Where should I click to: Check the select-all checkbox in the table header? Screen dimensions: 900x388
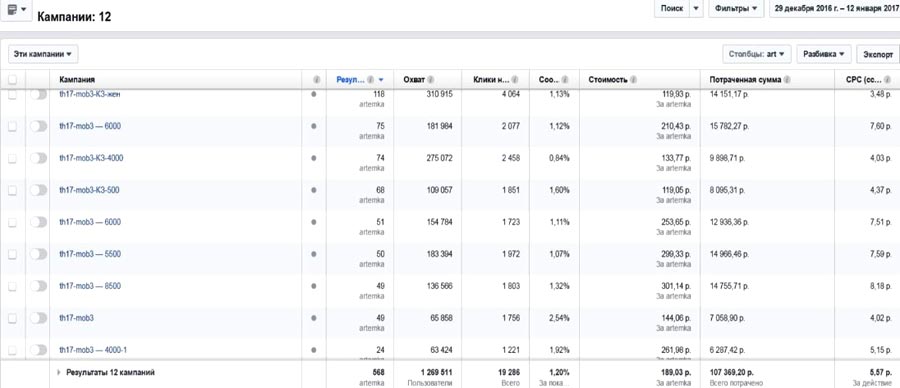13,80
